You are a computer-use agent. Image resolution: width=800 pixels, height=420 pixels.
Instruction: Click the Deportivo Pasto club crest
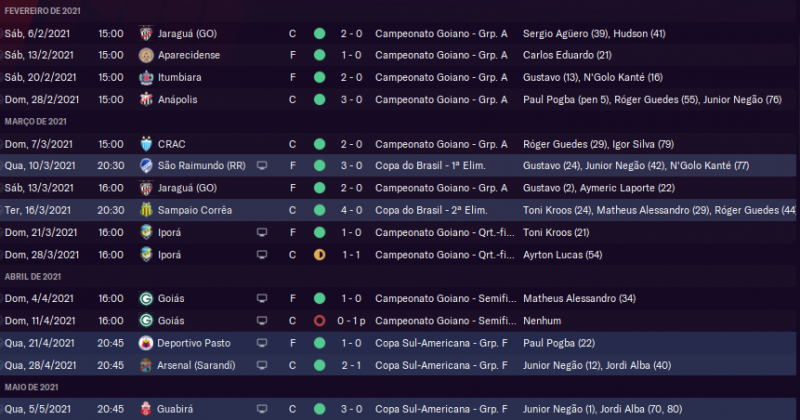[x=147, y=342]
